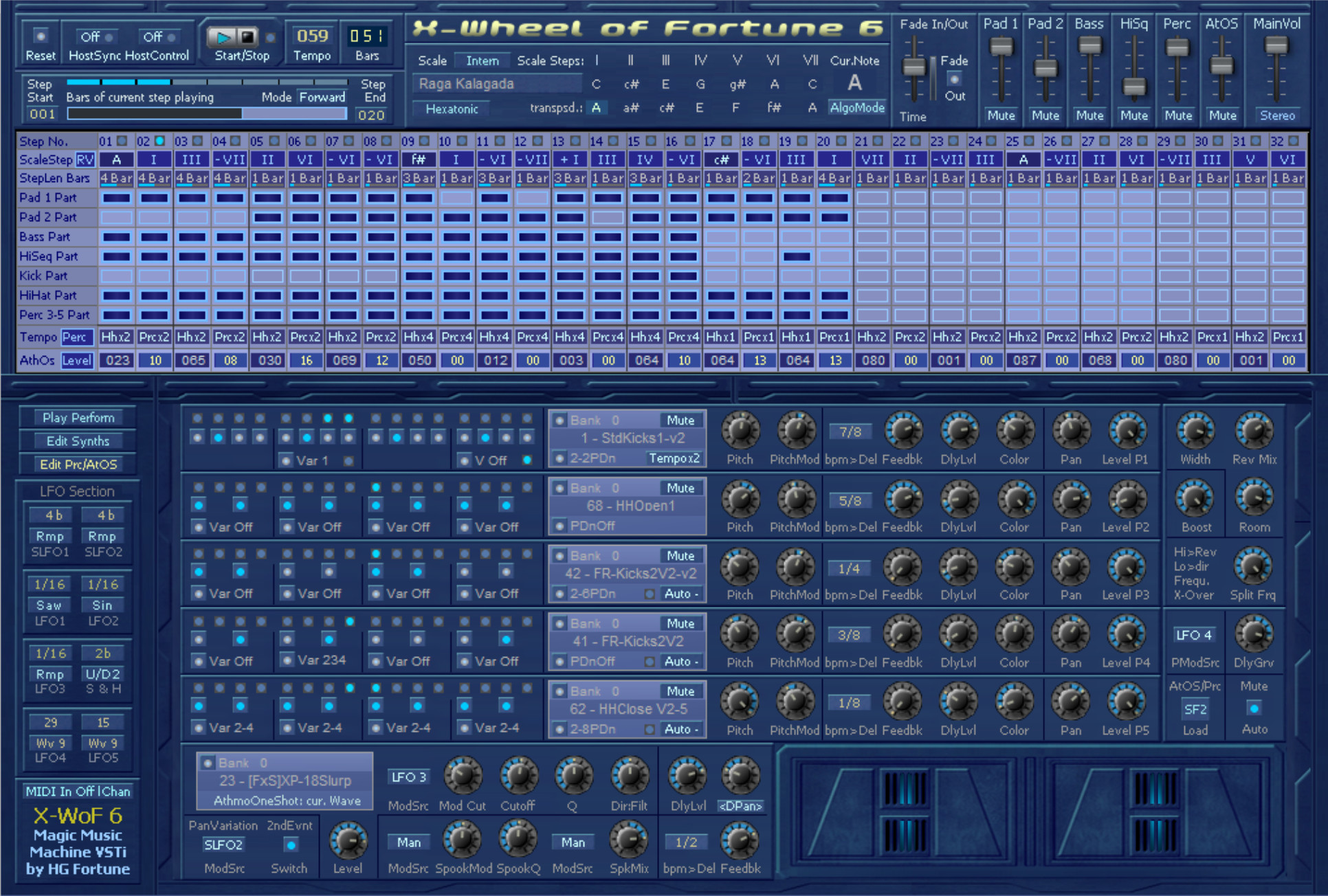Open the LFO1 Saw waveform selector

pos(49,605)
